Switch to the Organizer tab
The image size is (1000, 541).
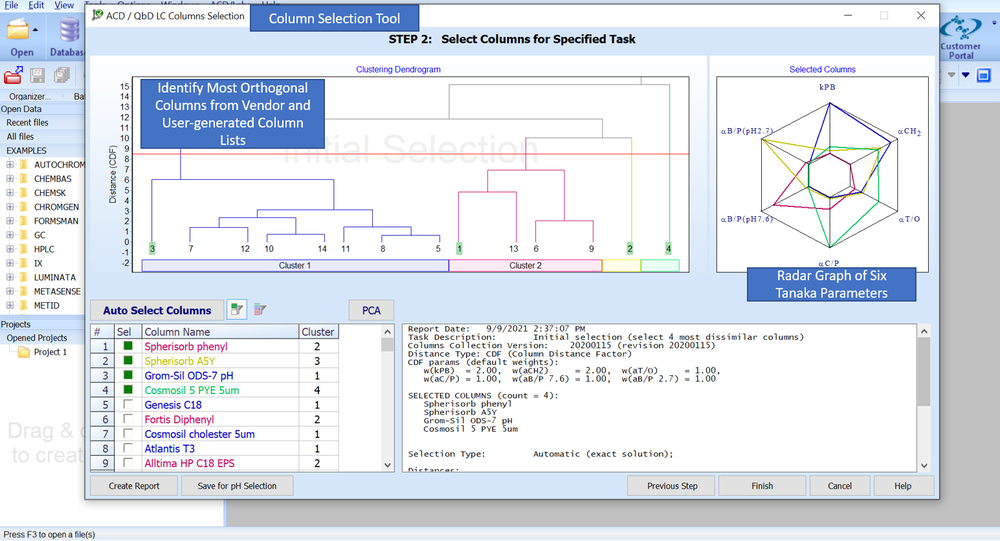29,96
